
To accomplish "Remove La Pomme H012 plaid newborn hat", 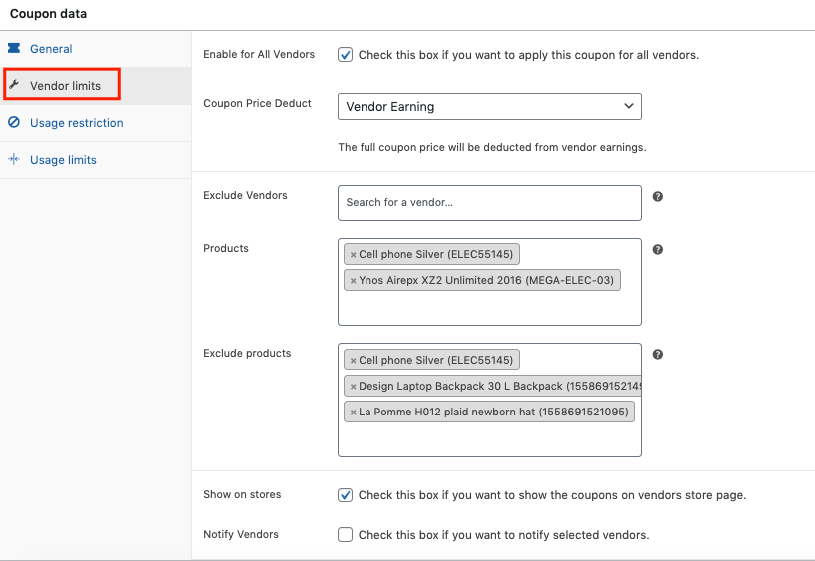I will click(x=353, y=412).
